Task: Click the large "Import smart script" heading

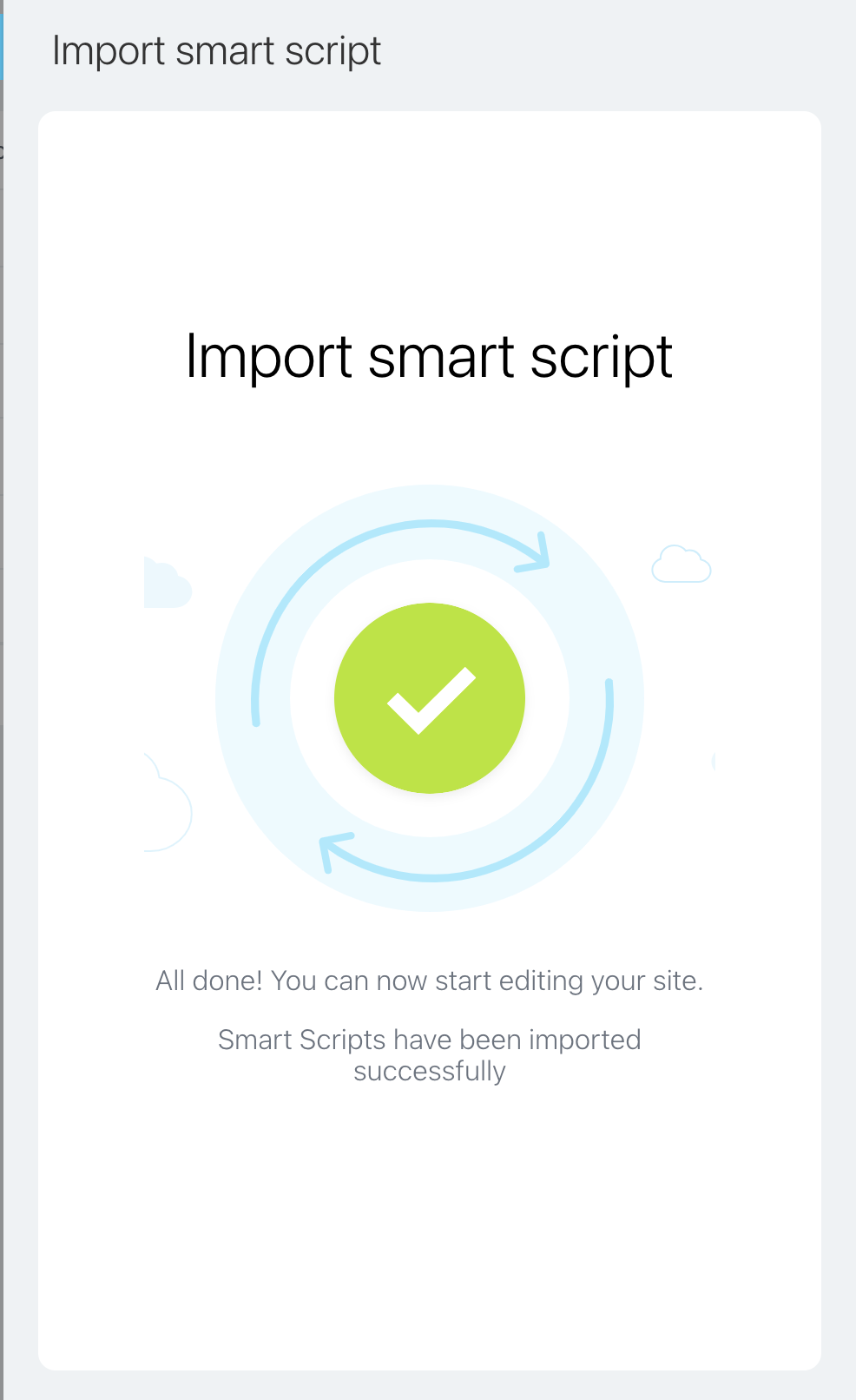Action: 429,357
